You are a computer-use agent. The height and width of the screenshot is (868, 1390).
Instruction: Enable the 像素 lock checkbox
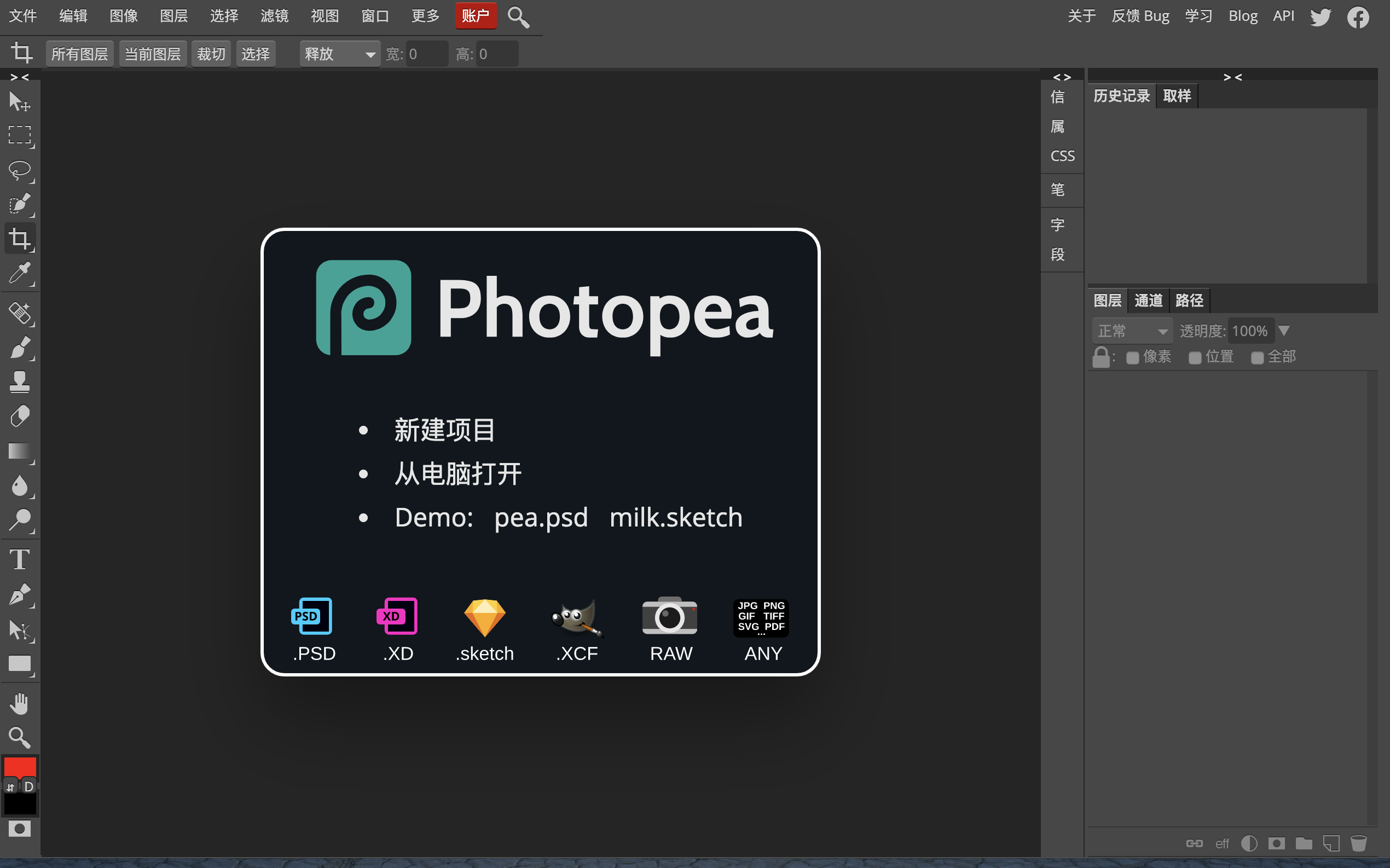[x=1132, y=356]
